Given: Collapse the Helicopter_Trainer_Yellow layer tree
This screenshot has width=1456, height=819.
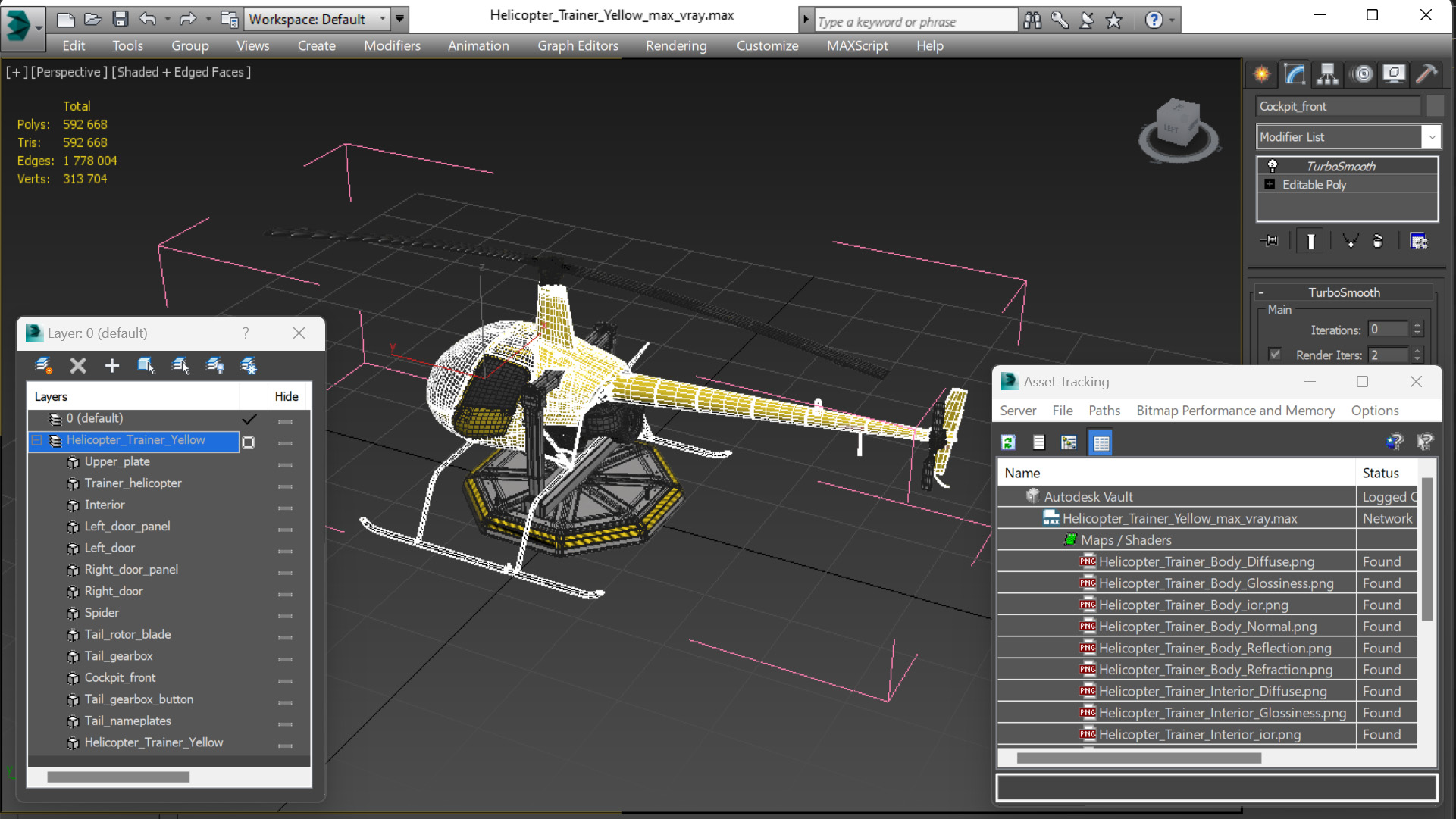Looking at the screenshot, I should point(36,440).
